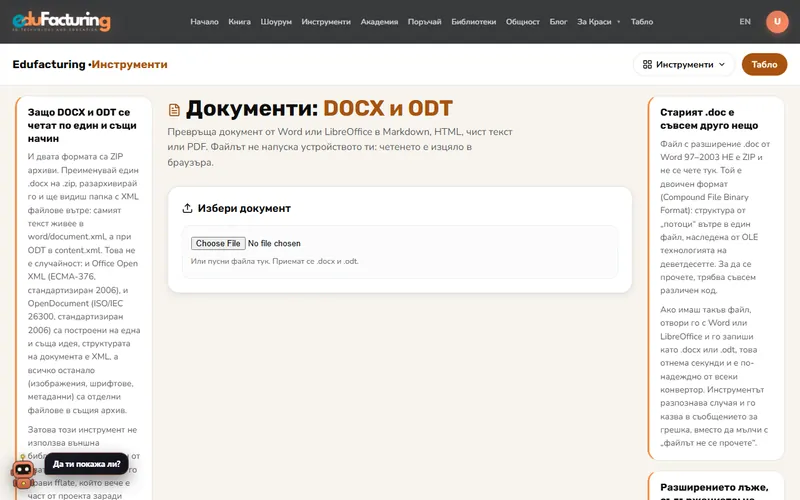800x500 pixels.
Task: Click the chevron in Инструменти dropdown
Action: [x=722, y=64]
